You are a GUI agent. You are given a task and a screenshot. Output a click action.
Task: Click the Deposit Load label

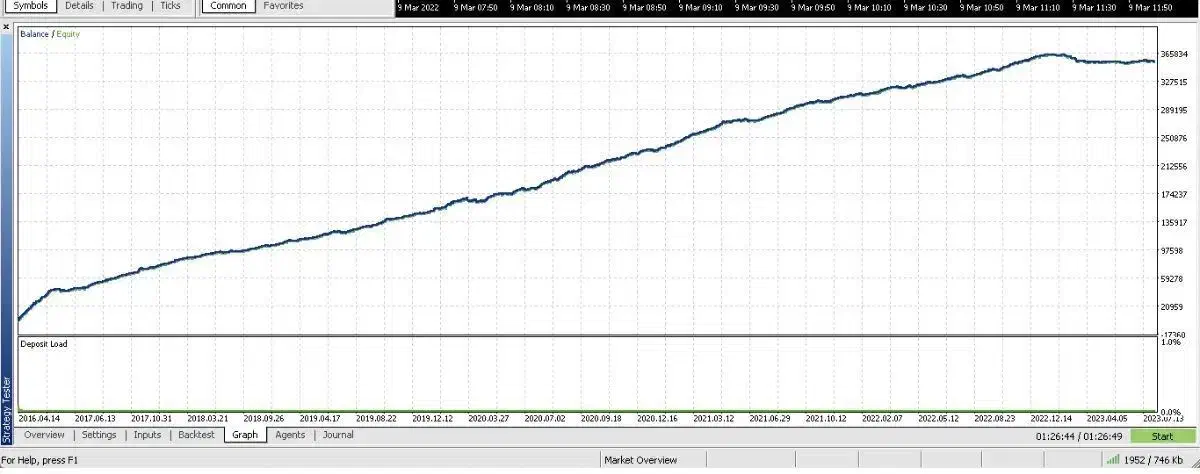44,344
